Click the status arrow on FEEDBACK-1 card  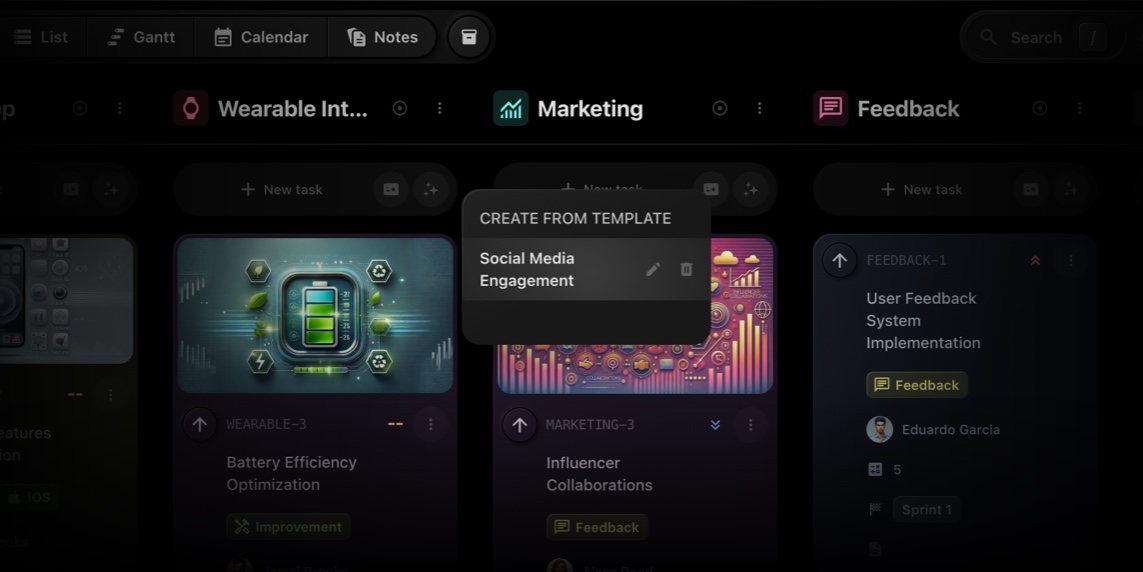point(839,260)
